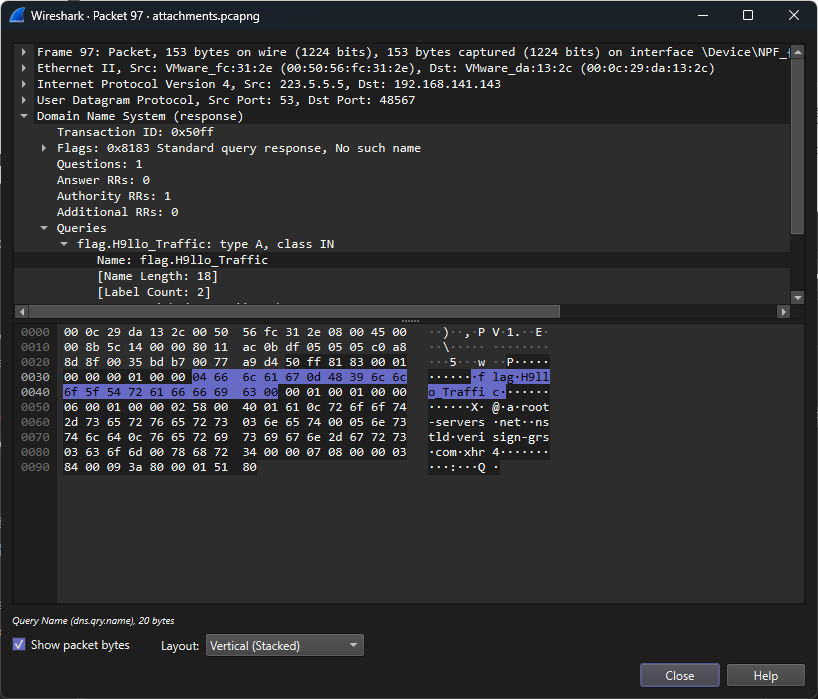Screen dimensions: 818x699
Task: Maximize the Packet 97 window
Action: pos(748,16)
